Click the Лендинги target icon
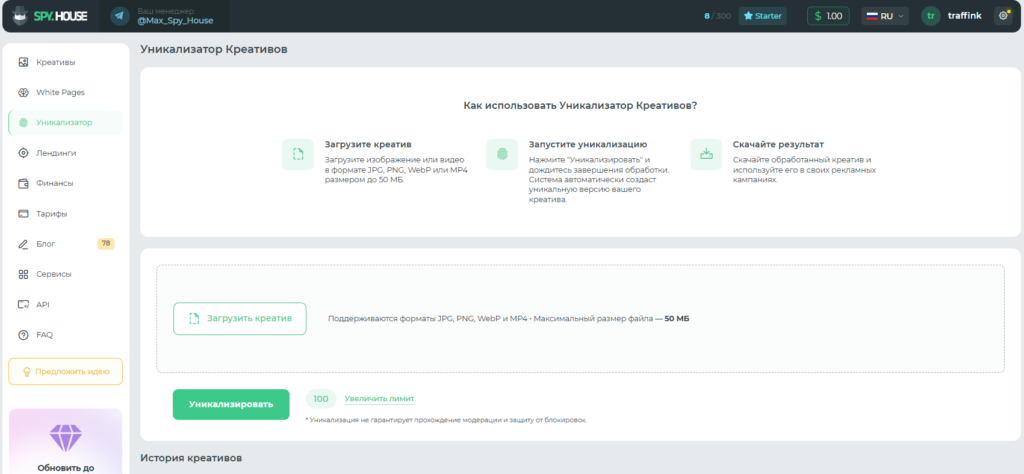1024x474 pixels. (24, 153)
